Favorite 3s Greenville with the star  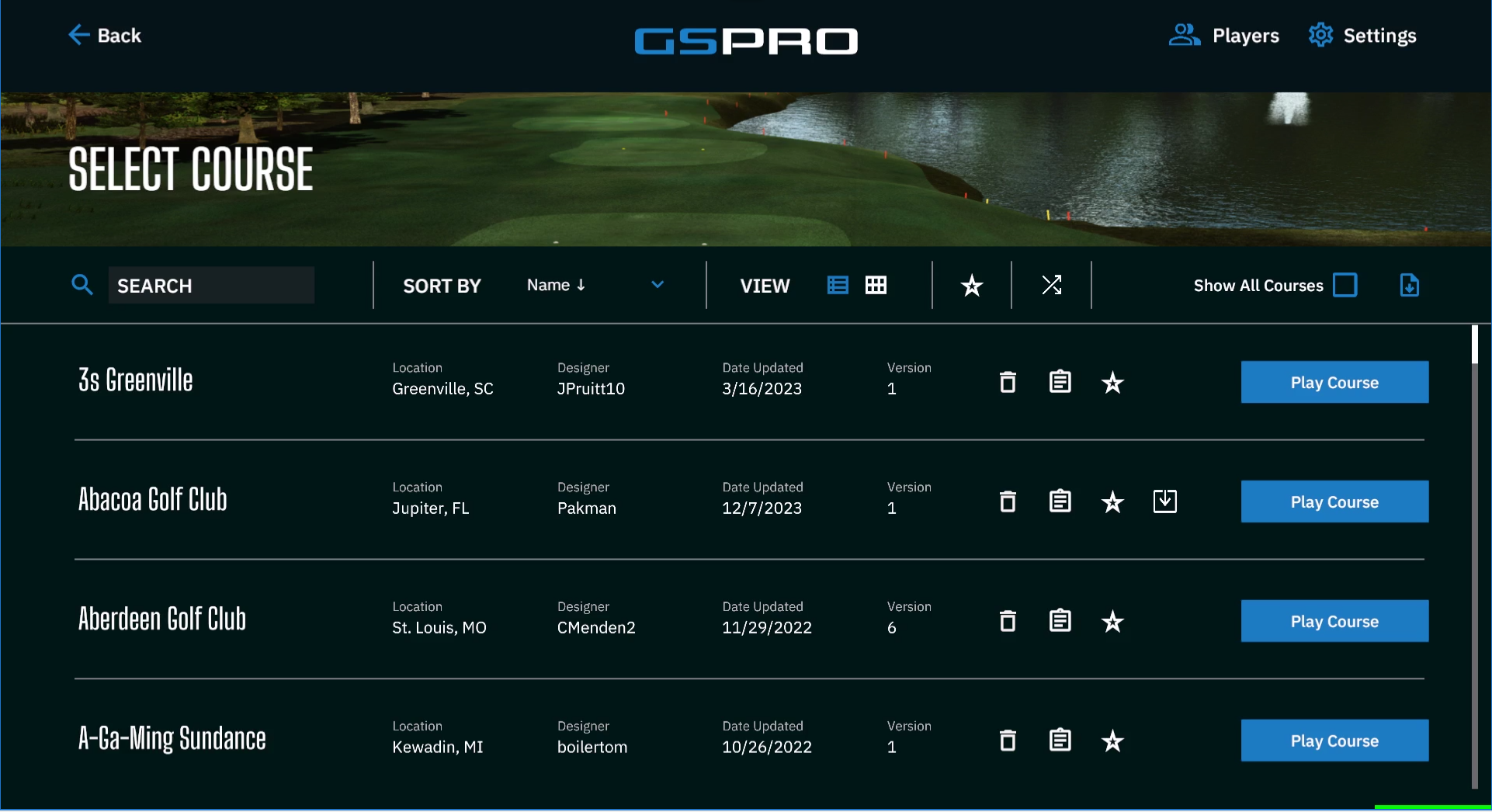click(x=1112, y=382)
